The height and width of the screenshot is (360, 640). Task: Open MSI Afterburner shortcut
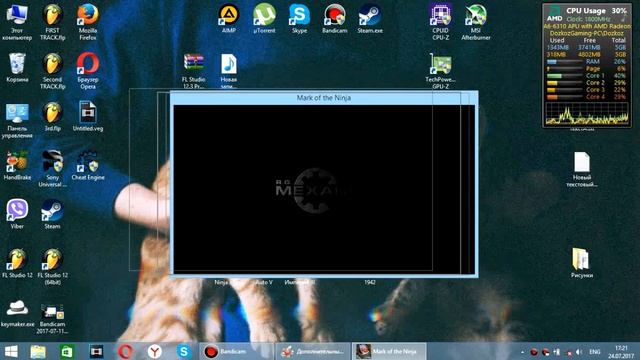(x=476, y=22)
